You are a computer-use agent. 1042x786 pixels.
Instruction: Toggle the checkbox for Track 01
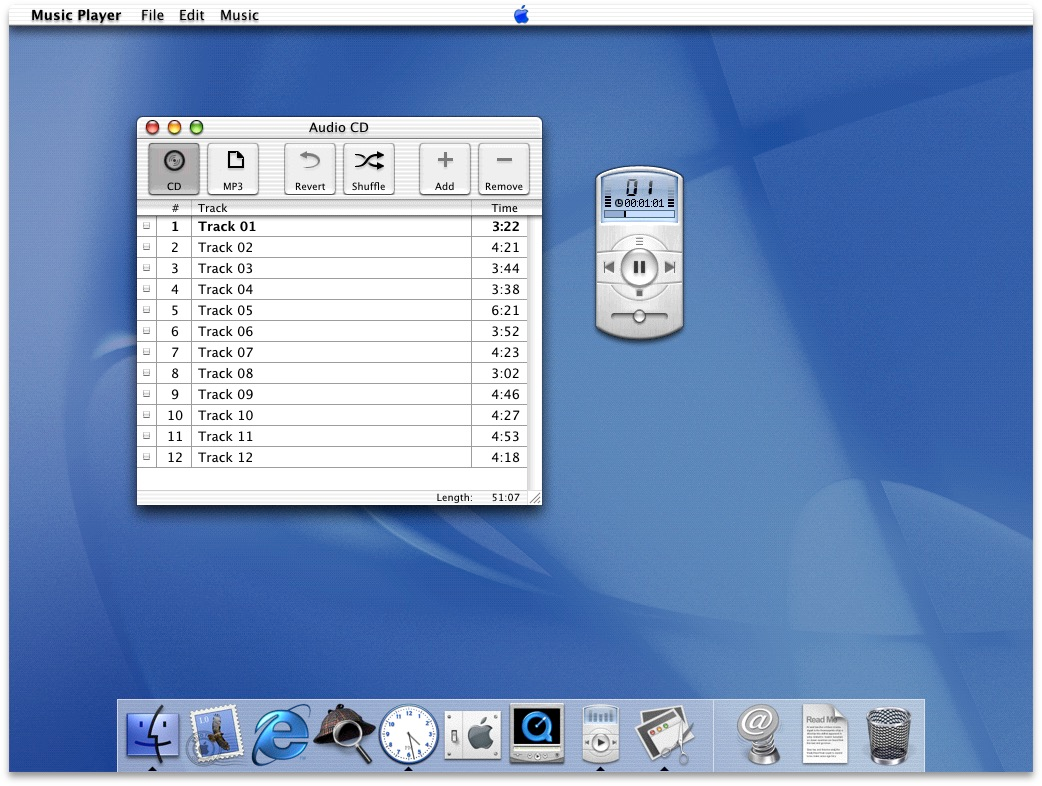pyautogui.click(x=147, y=226)
